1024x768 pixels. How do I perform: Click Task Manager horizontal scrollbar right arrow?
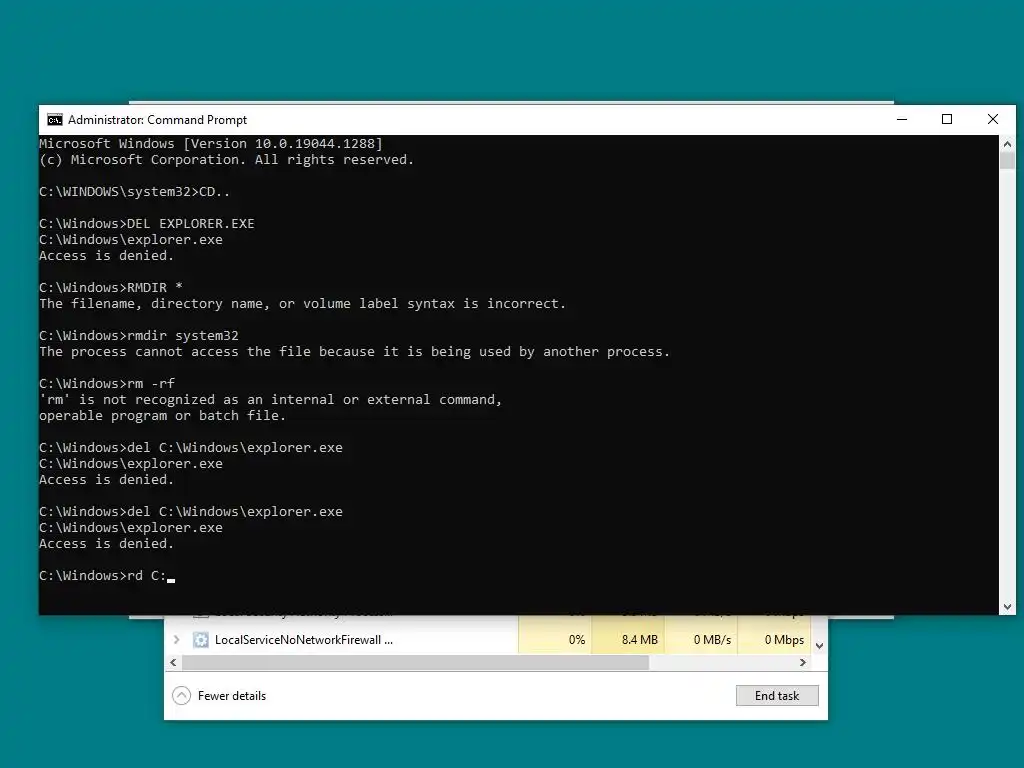[803, 662]
